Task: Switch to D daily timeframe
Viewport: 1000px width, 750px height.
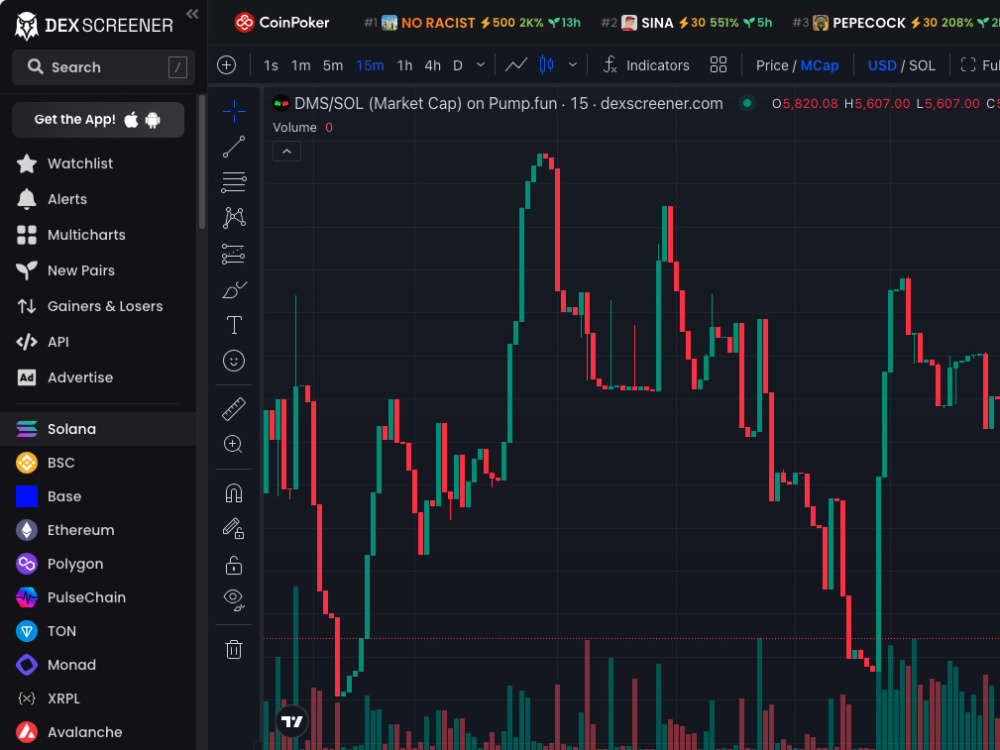Action: tap(457, 66)
